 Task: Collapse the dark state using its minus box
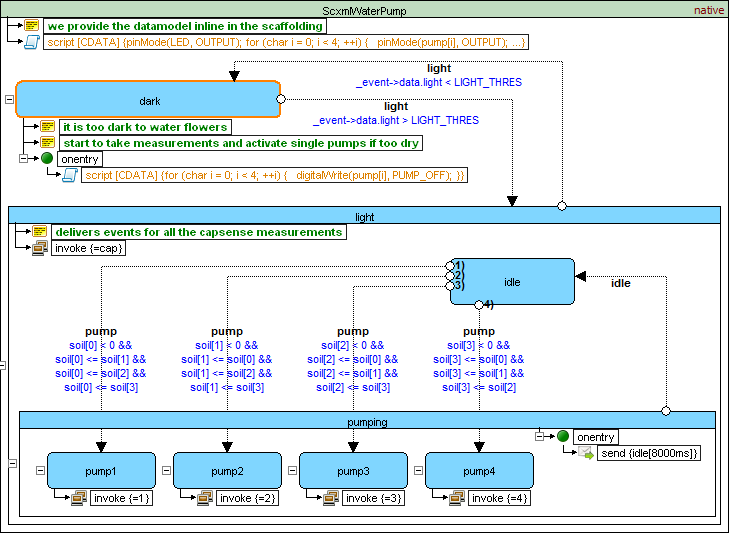coord(9,100)
